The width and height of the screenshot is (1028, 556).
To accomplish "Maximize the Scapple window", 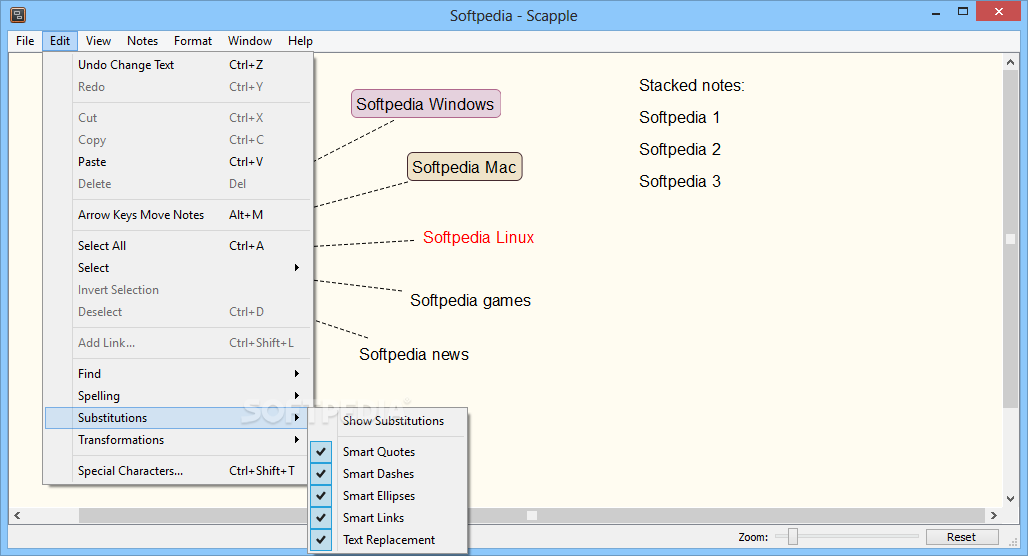I will click(962, 12).
